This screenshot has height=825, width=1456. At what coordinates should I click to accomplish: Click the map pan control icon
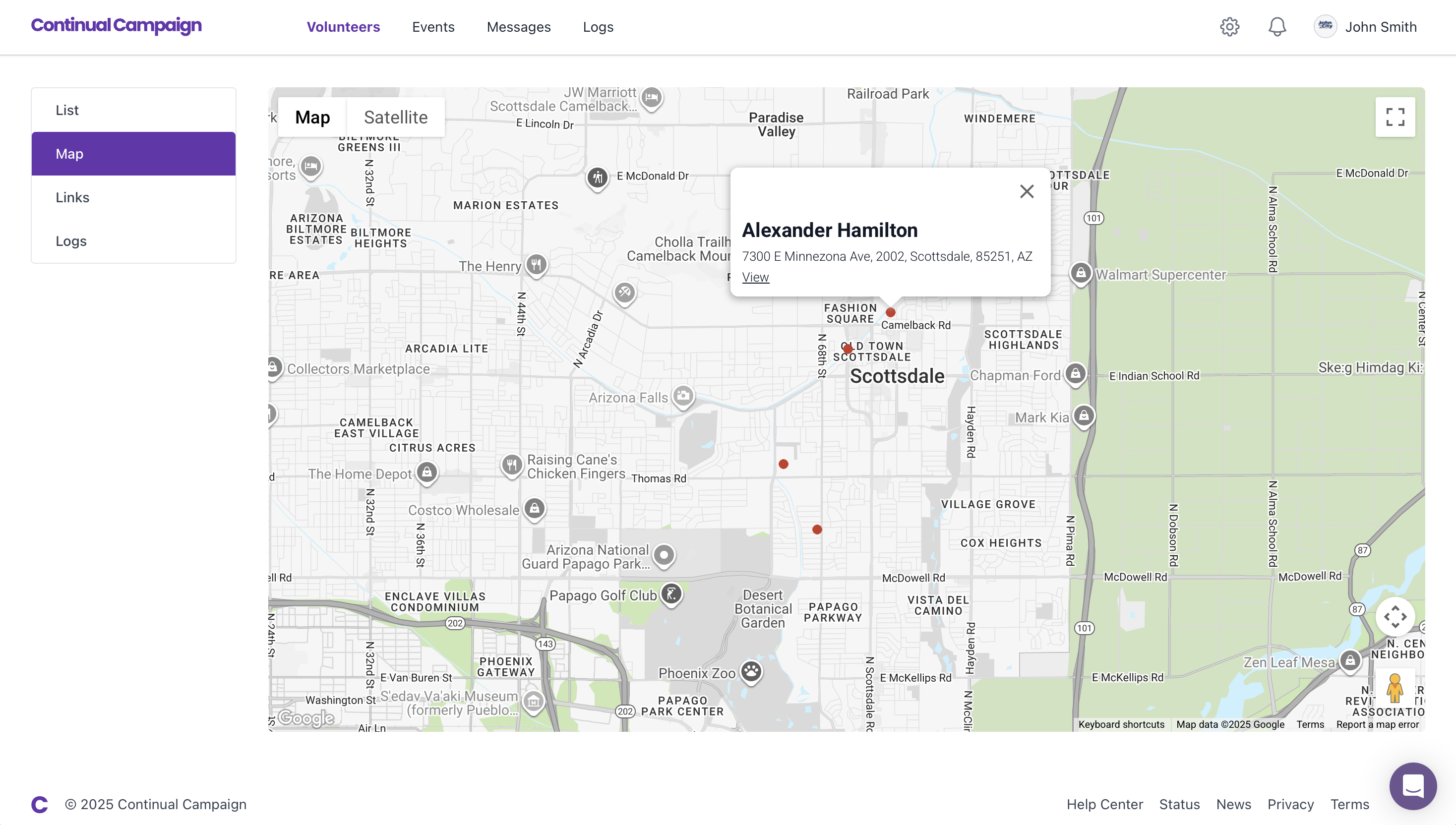point(1395,616)
